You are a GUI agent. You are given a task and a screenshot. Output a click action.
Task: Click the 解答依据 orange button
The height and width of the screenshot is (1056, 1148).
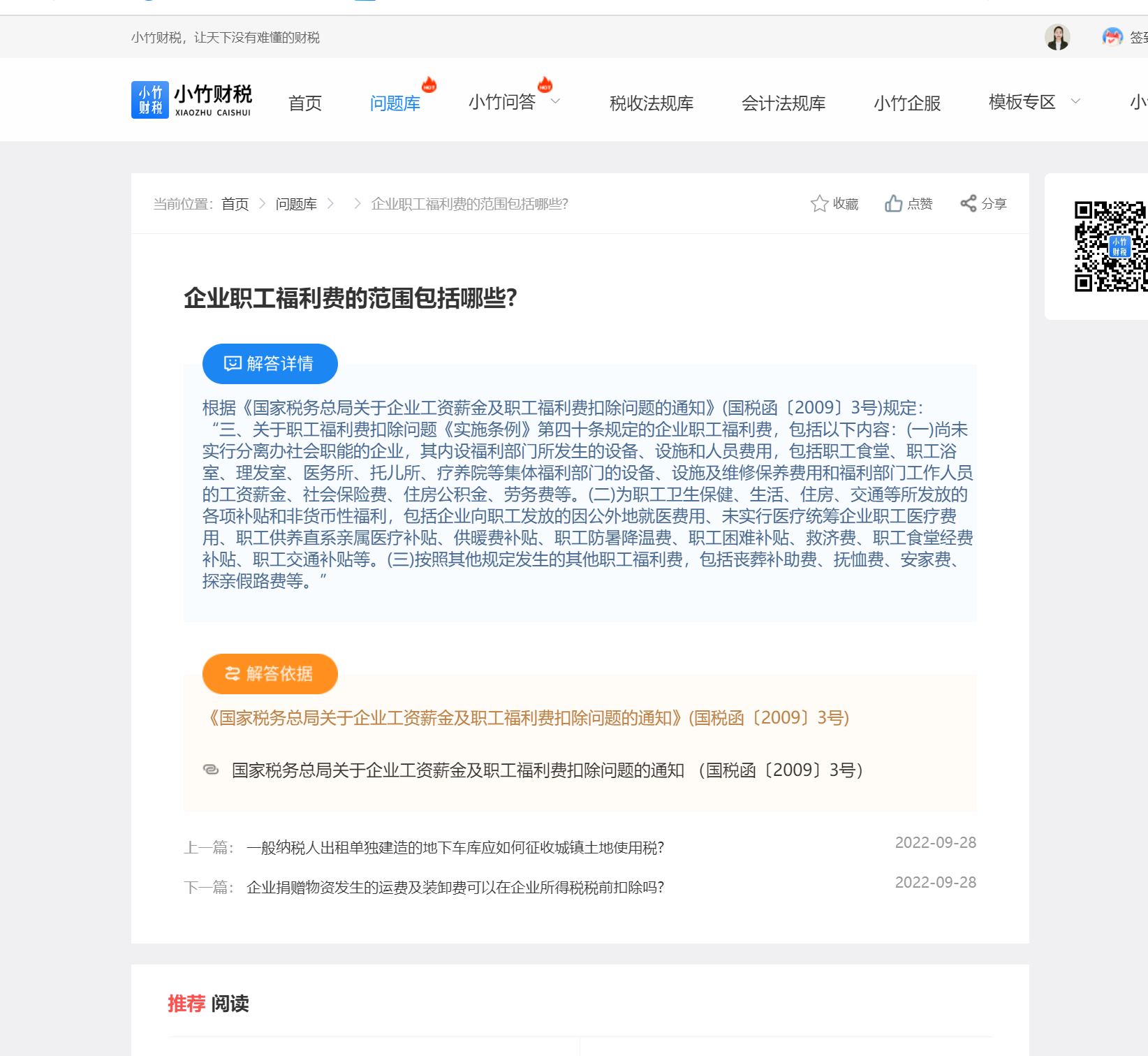(x=270, y=674)
